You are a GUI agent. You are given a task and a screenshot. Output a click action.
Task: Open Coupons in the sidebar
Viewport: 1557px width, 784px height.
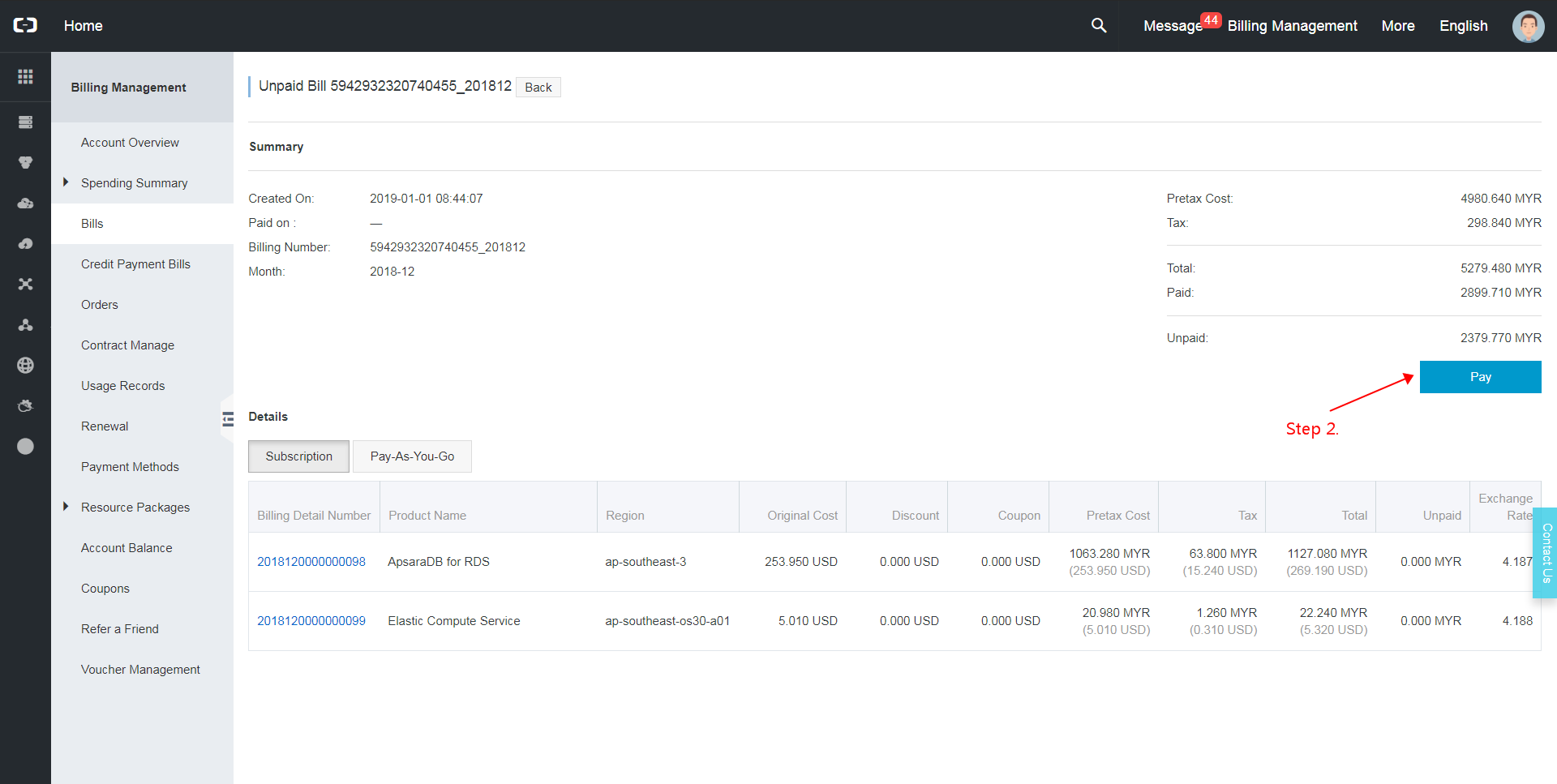[x=105, y=588]
